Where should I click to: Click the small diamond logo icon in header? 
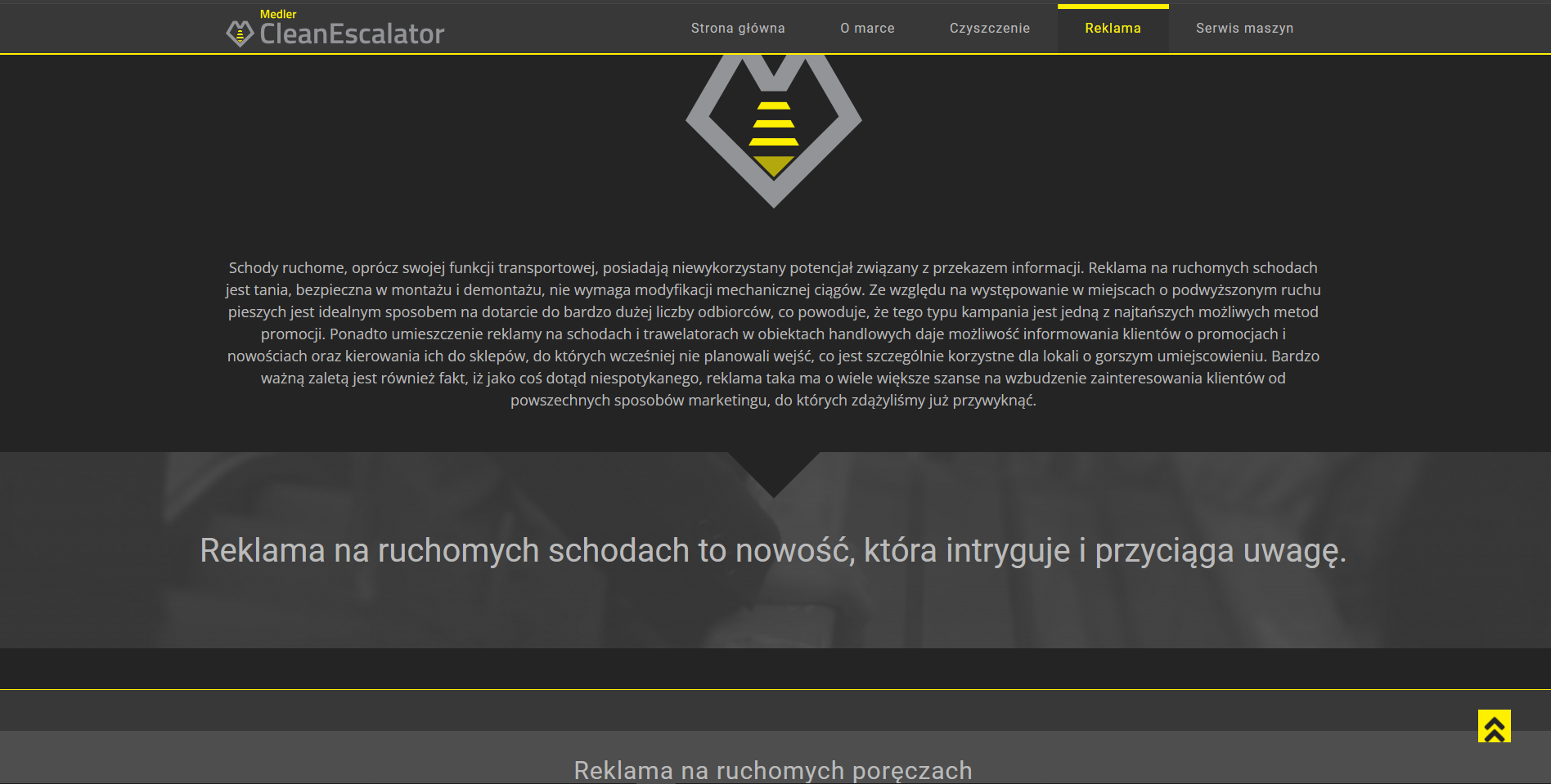tap(239, 34)
